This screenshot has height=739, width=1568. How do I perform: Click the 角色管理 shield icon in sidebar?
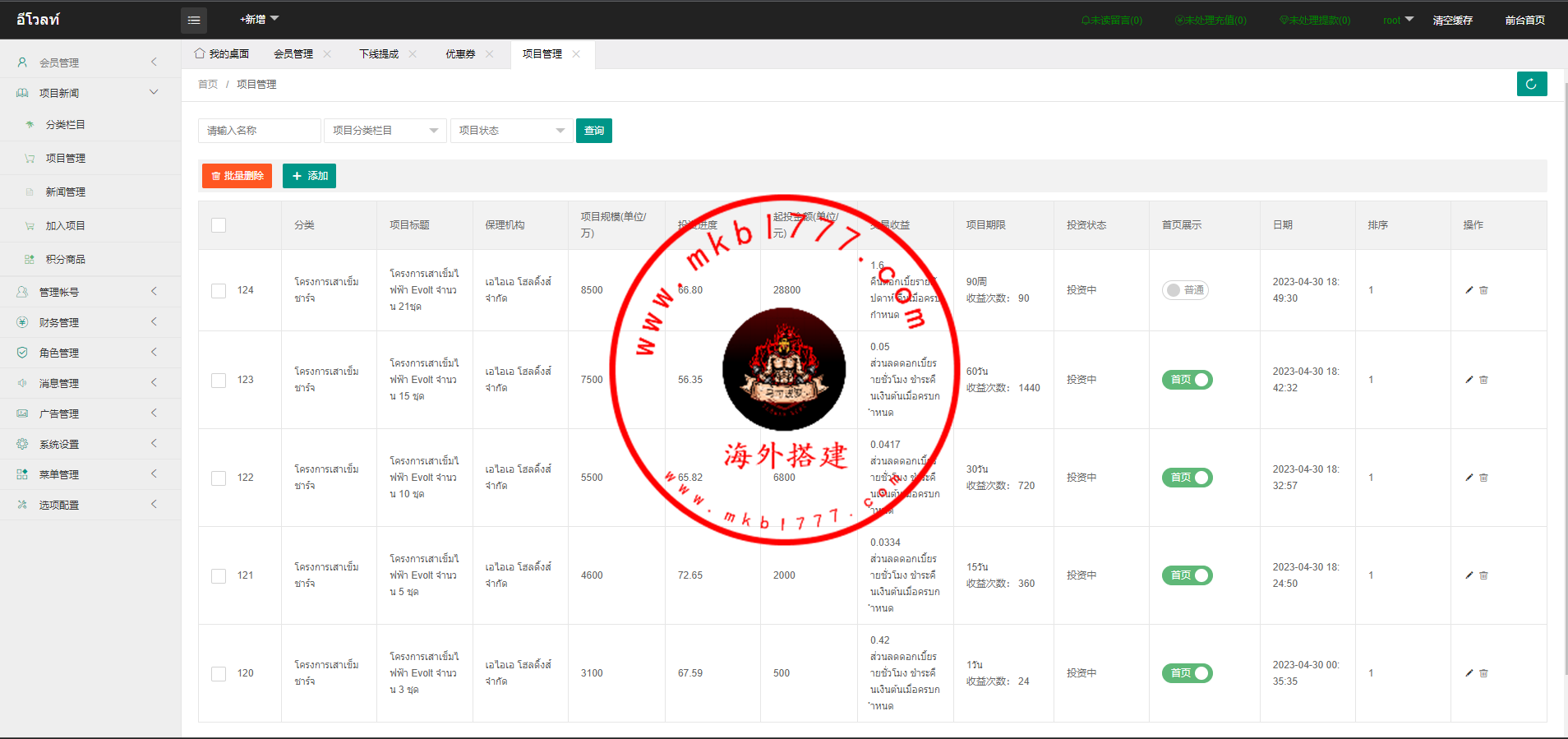[22, 353]
